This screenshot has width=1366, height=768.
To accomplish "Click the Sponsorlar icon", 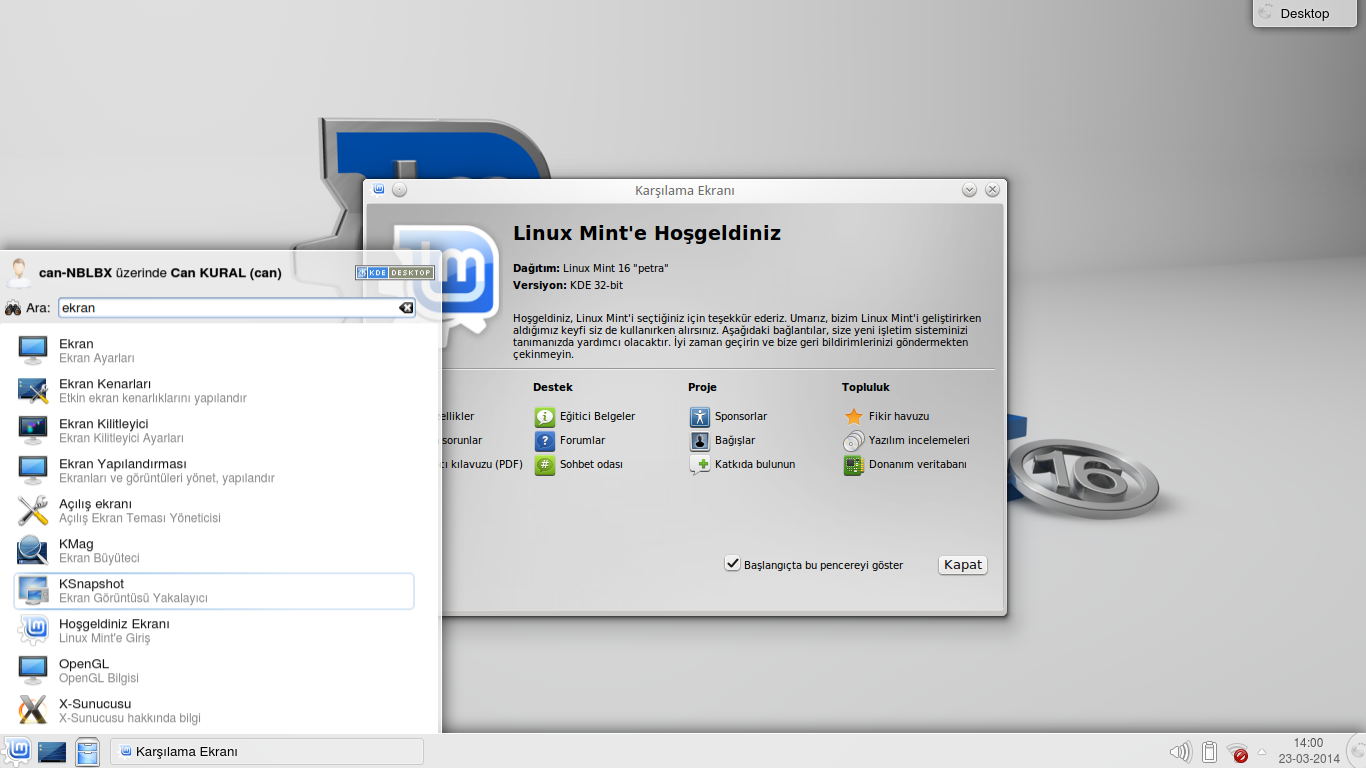I will (699, 417).
